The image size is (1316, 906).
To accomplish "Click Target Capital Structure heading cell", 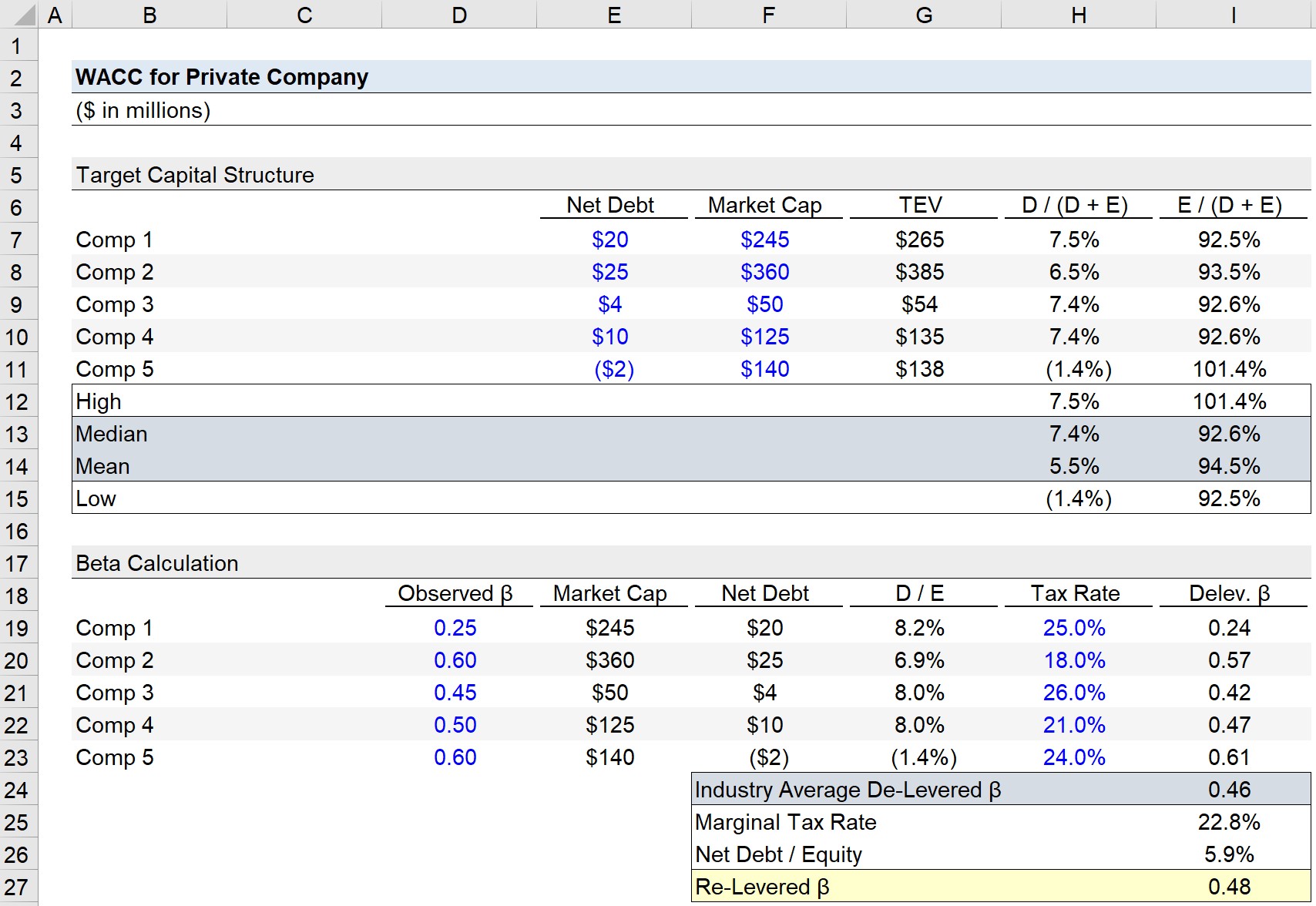I will [195, 175].
